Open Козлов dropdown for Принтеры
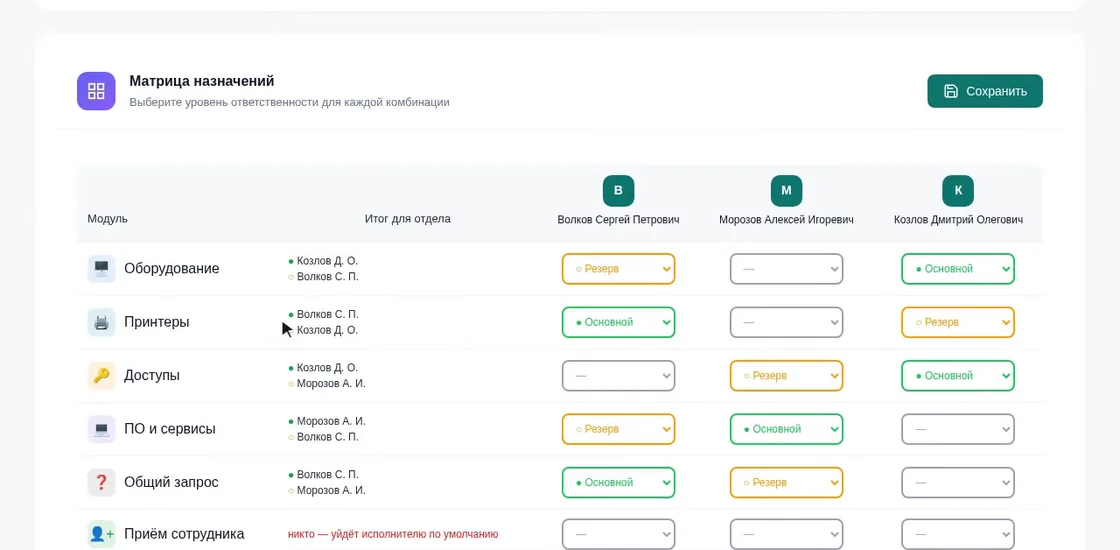This screenshot has width=1120, height=550. pyautogui.click(x=958, y=322)
